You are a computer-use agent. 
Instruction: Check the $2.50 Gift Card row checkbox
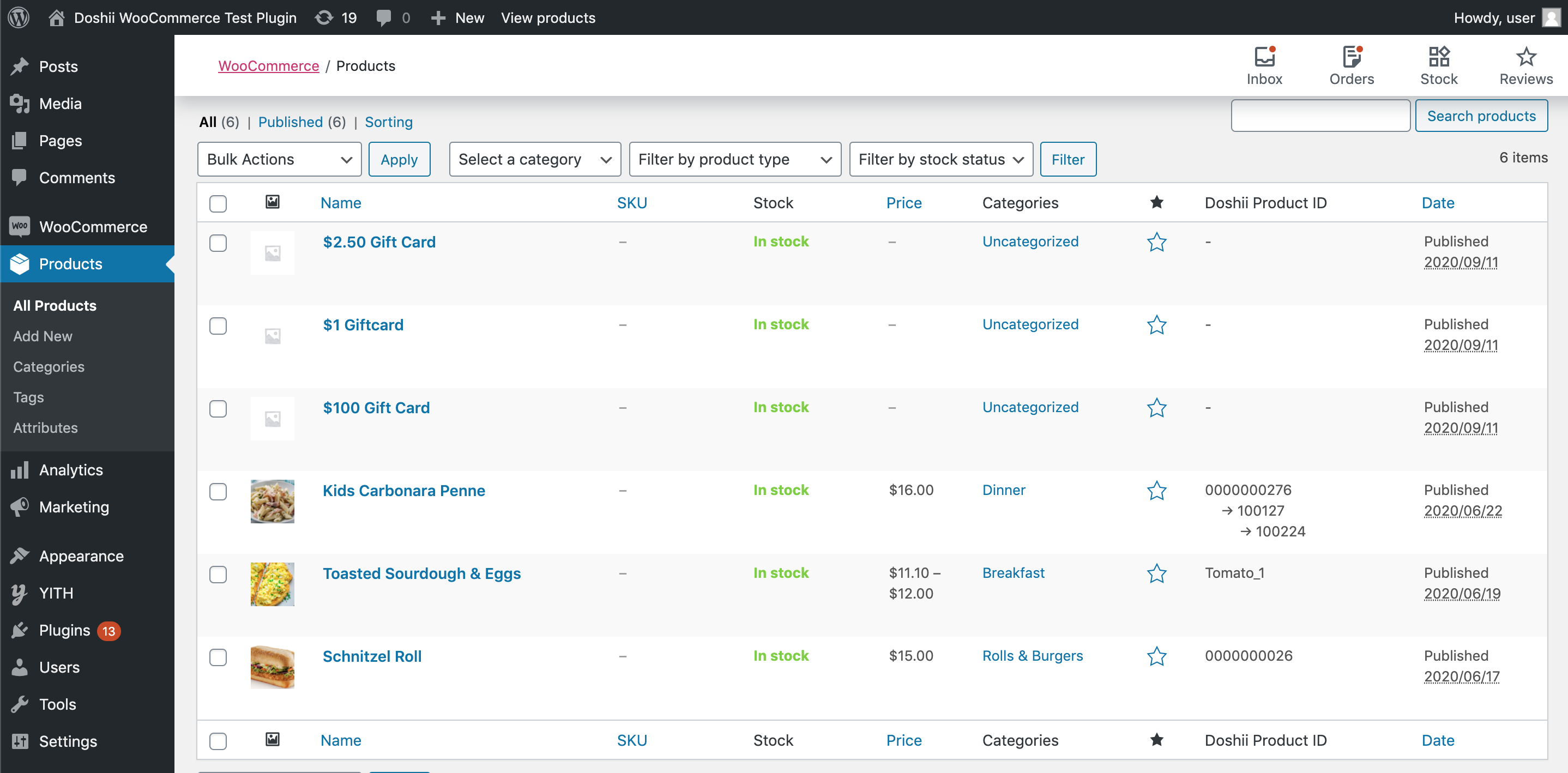[218, 243]
